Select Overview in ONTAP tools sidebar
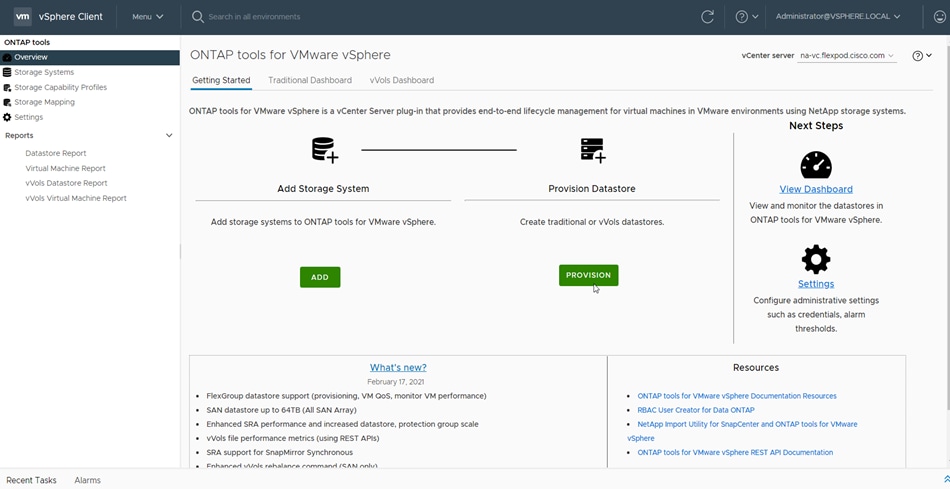Screen dimensions: 950x489 [90, 57]
